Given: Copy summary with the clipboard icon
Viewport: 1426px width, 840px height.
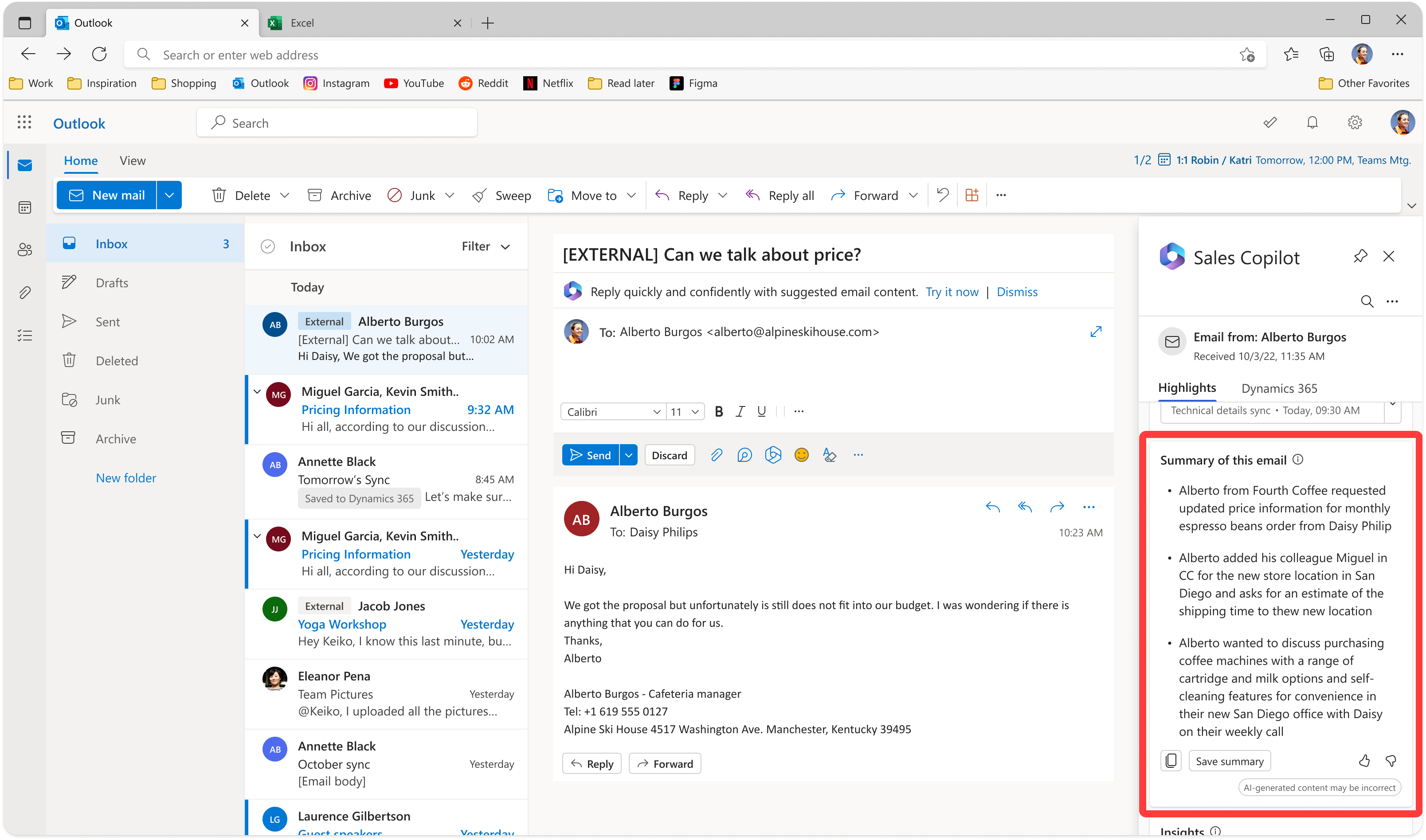Looking at the screenshot, I should click(1171, 761).
